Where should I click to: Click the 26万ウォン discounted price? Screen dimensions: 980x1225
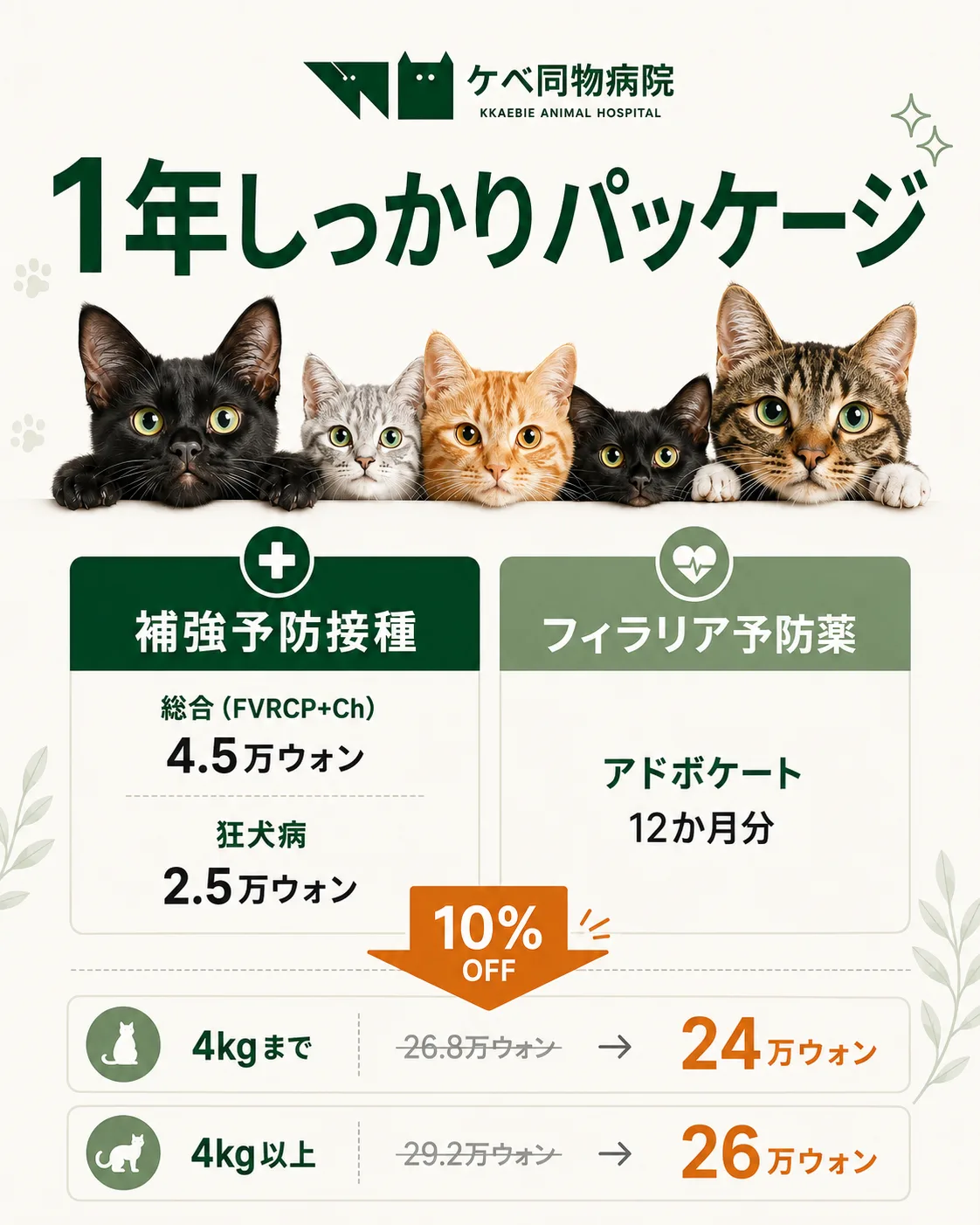(779, 1153)
